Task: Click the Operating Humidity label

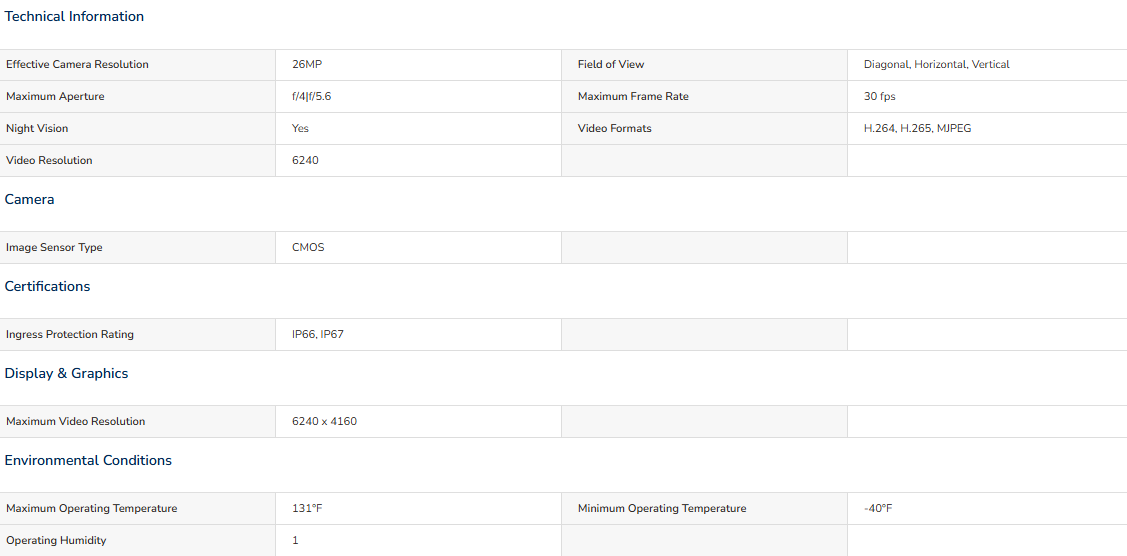Action: pyautogui.click(x=56, y=540)
